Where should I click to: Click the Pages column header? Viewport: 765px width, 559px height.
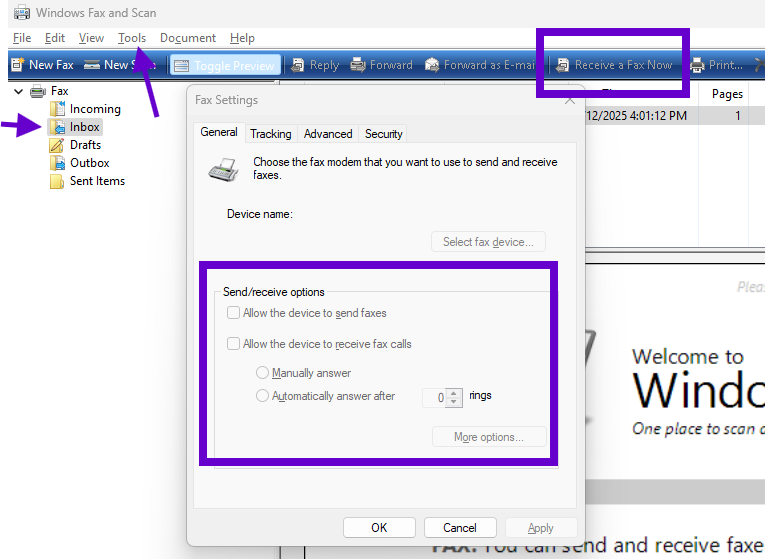point(727,94)
